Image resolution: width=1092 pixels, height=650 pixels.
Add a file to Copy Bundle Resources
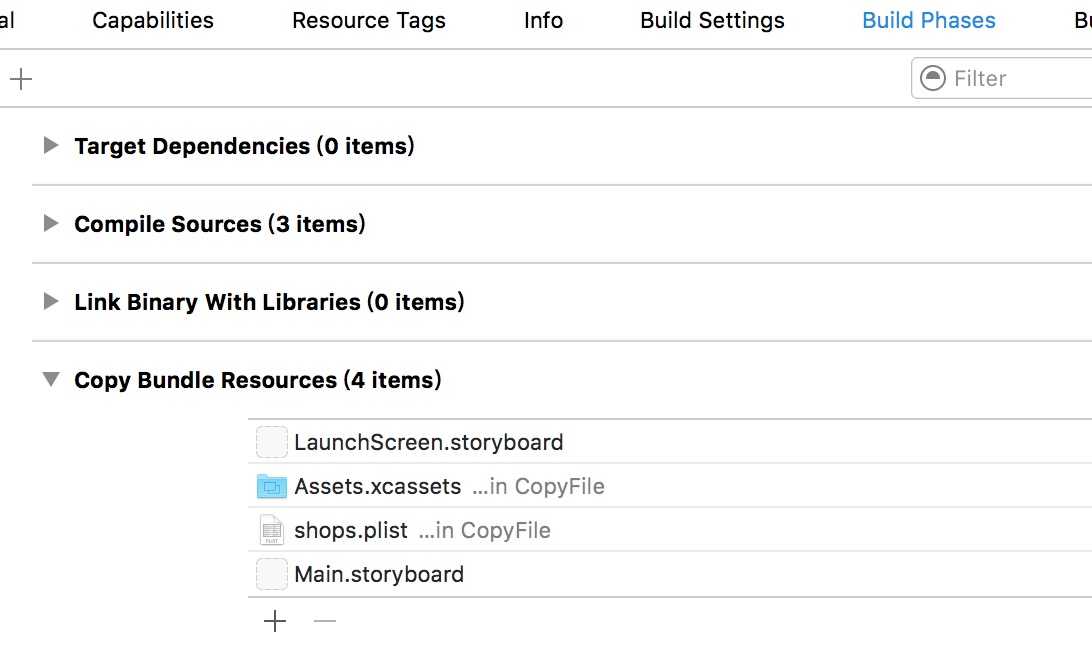pos(275,621)
